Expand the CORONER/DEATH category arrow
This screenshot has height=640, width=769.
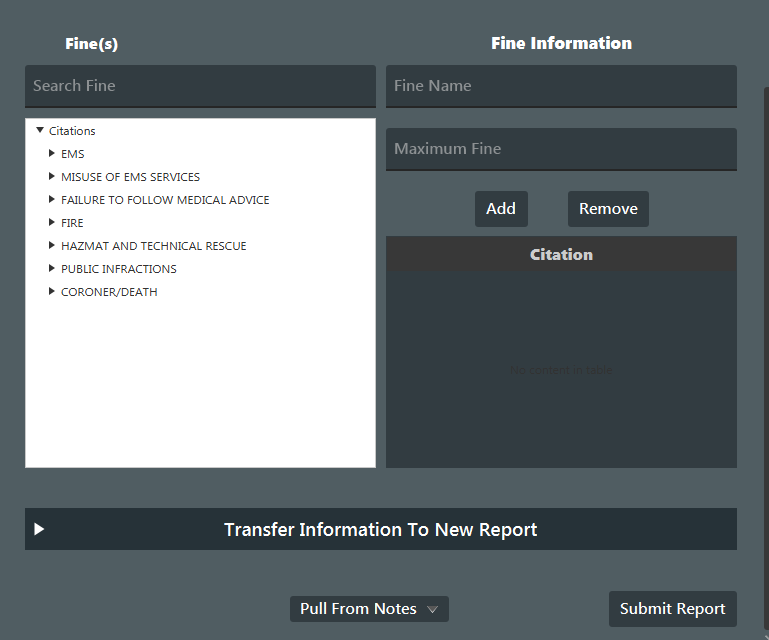pyautogui.click(x=52, y=292)
